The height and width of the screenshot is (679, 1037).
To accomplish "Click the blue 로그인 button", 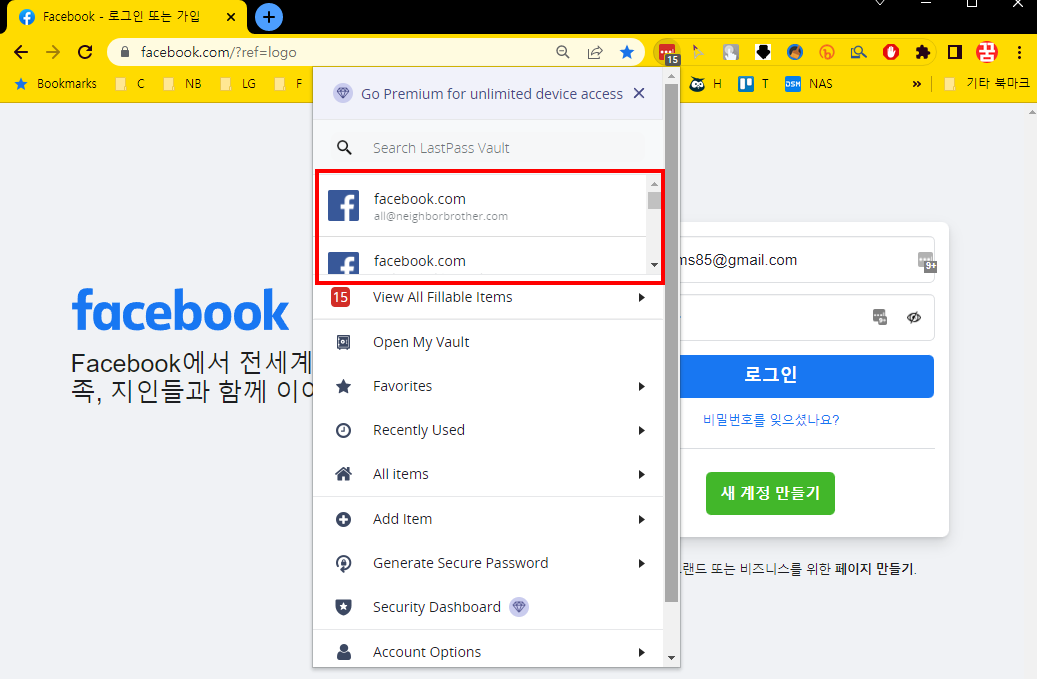I will (807, 376).
